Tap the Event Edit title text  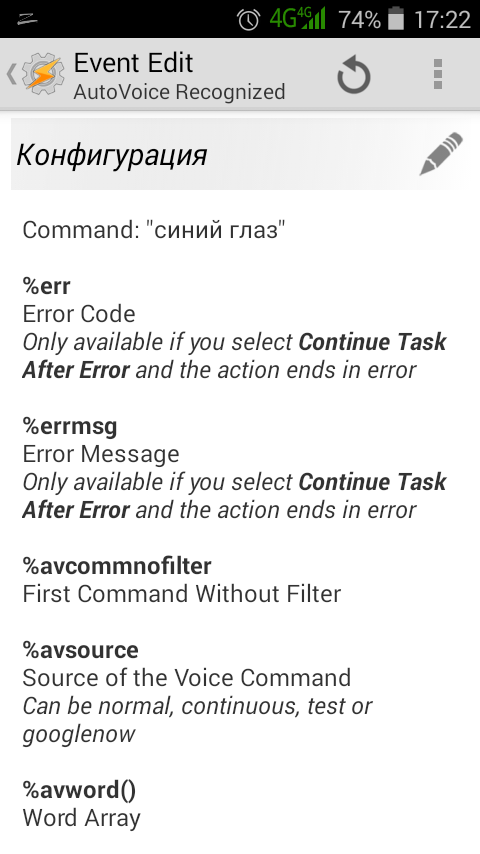click(x=133, y=63)
